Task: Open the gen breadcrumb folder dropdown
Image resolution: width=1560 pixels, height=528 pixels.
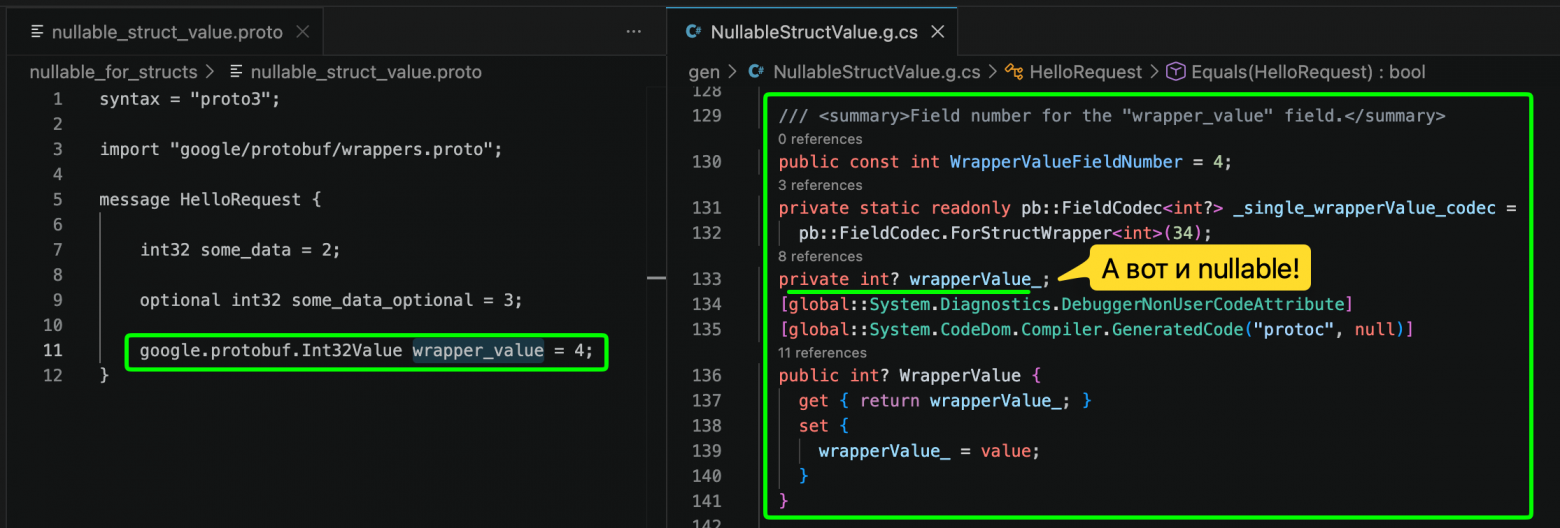Action: (704, 72)
